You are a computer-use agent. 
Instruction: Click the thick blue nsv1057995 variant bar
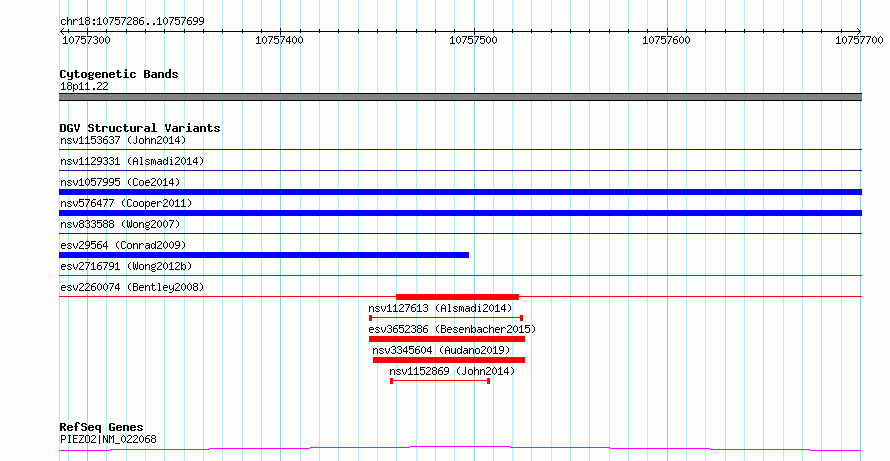[x=460, y=192]
